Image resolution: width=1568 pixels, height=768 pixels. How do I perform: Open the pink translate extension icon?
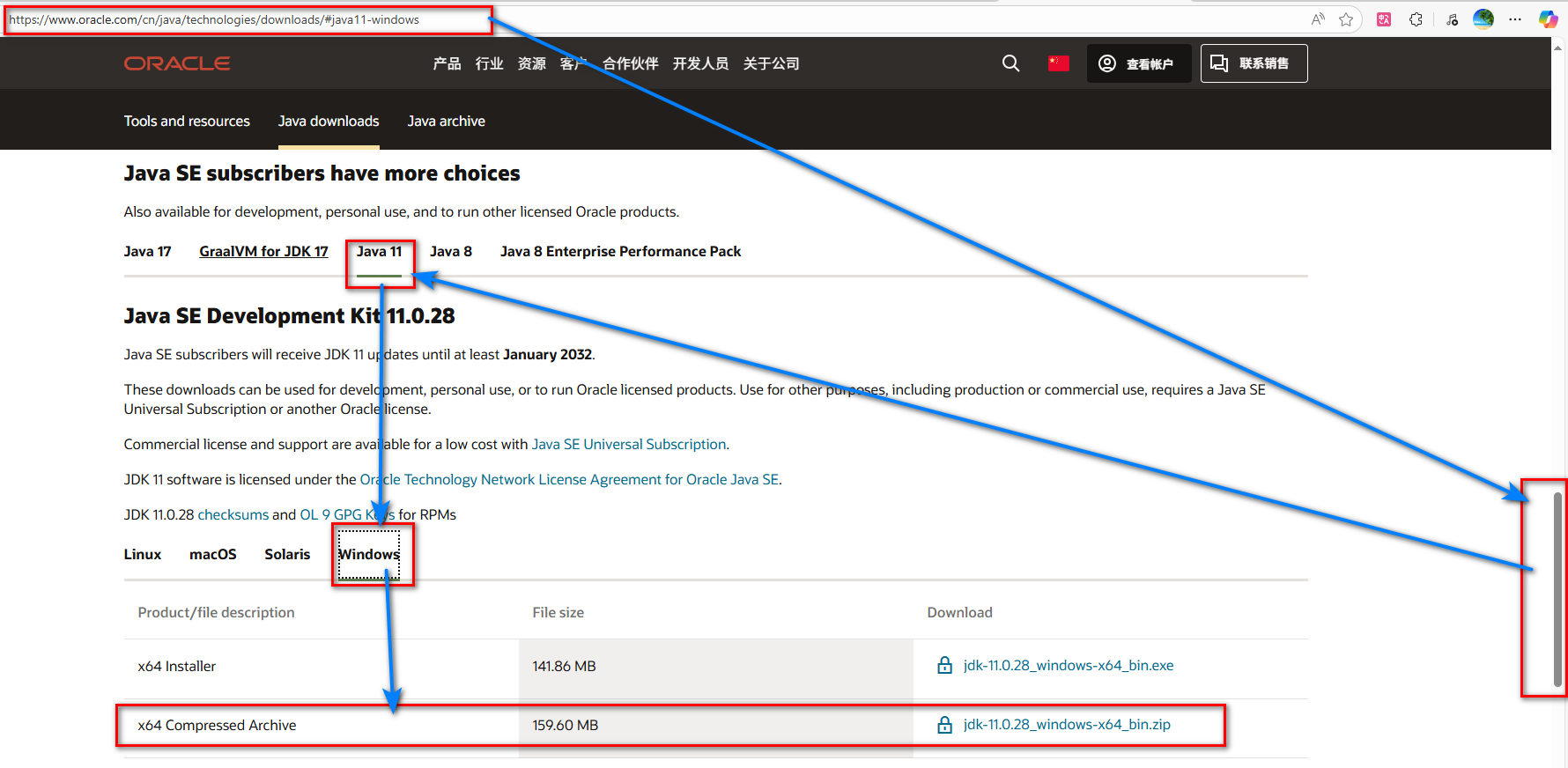(1384, 19)
